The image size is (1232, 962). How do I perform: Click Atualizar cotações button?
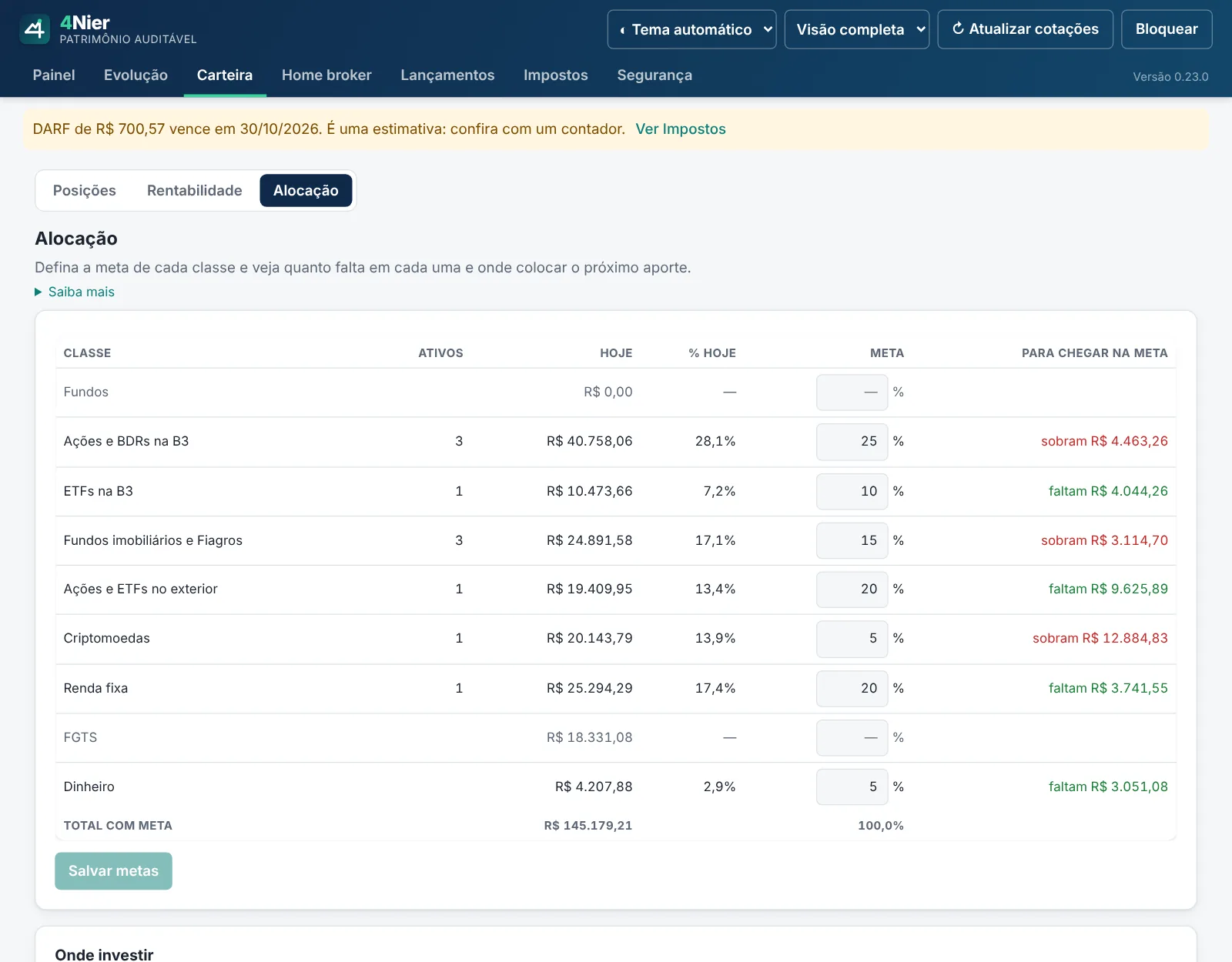(1025, 29)
